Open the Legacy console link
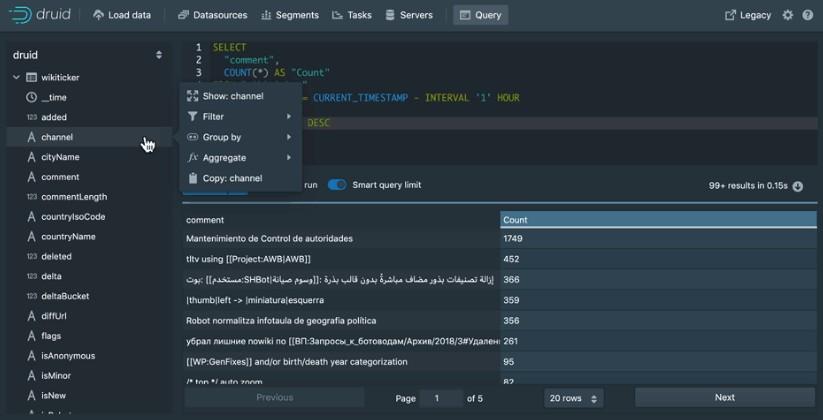Screen dimensions: 823x420 [x=748, y=15]
